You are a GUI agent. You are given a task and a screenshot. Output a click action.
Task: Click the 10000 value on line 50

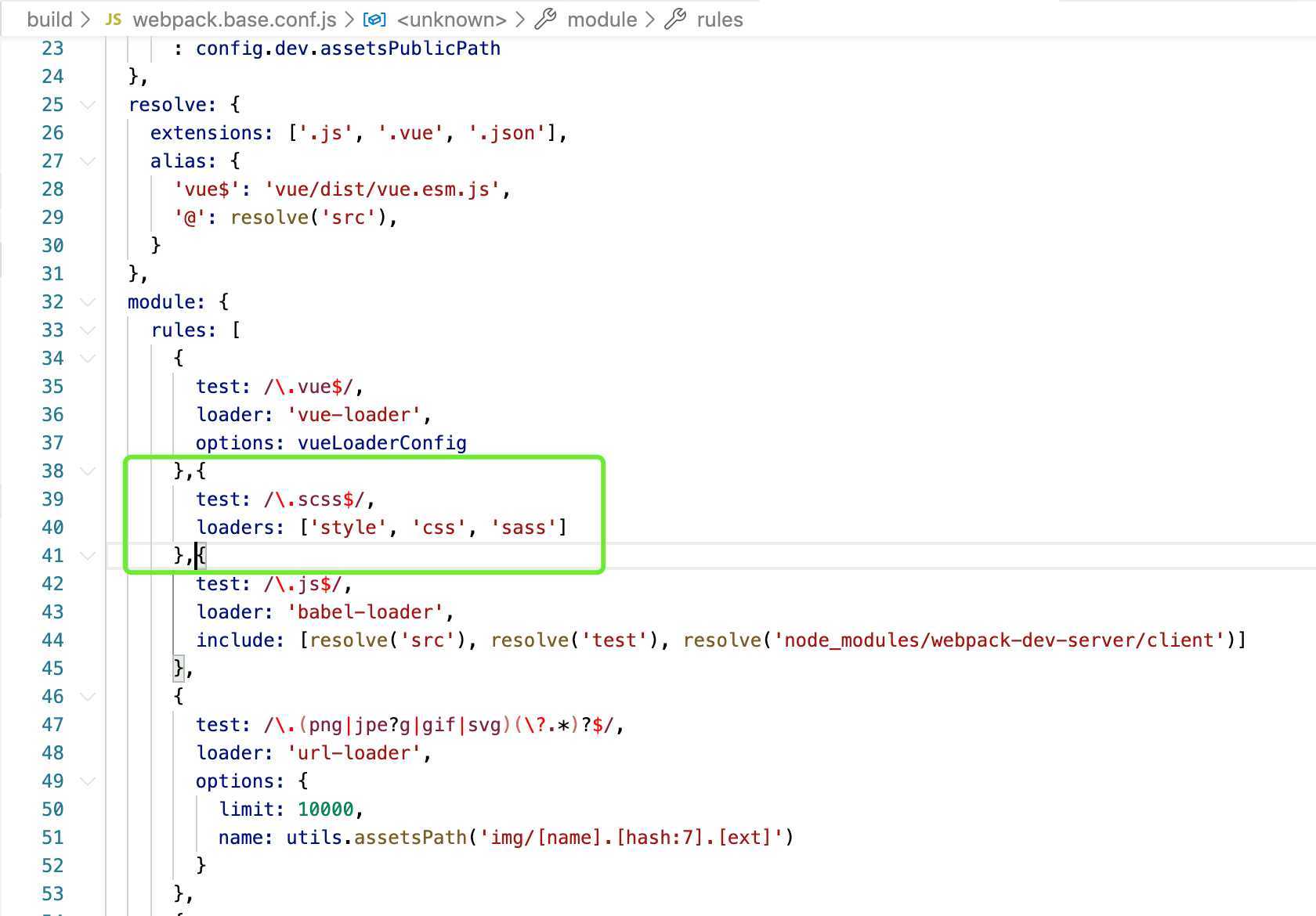pyautogui.click(x=326, y=810)
